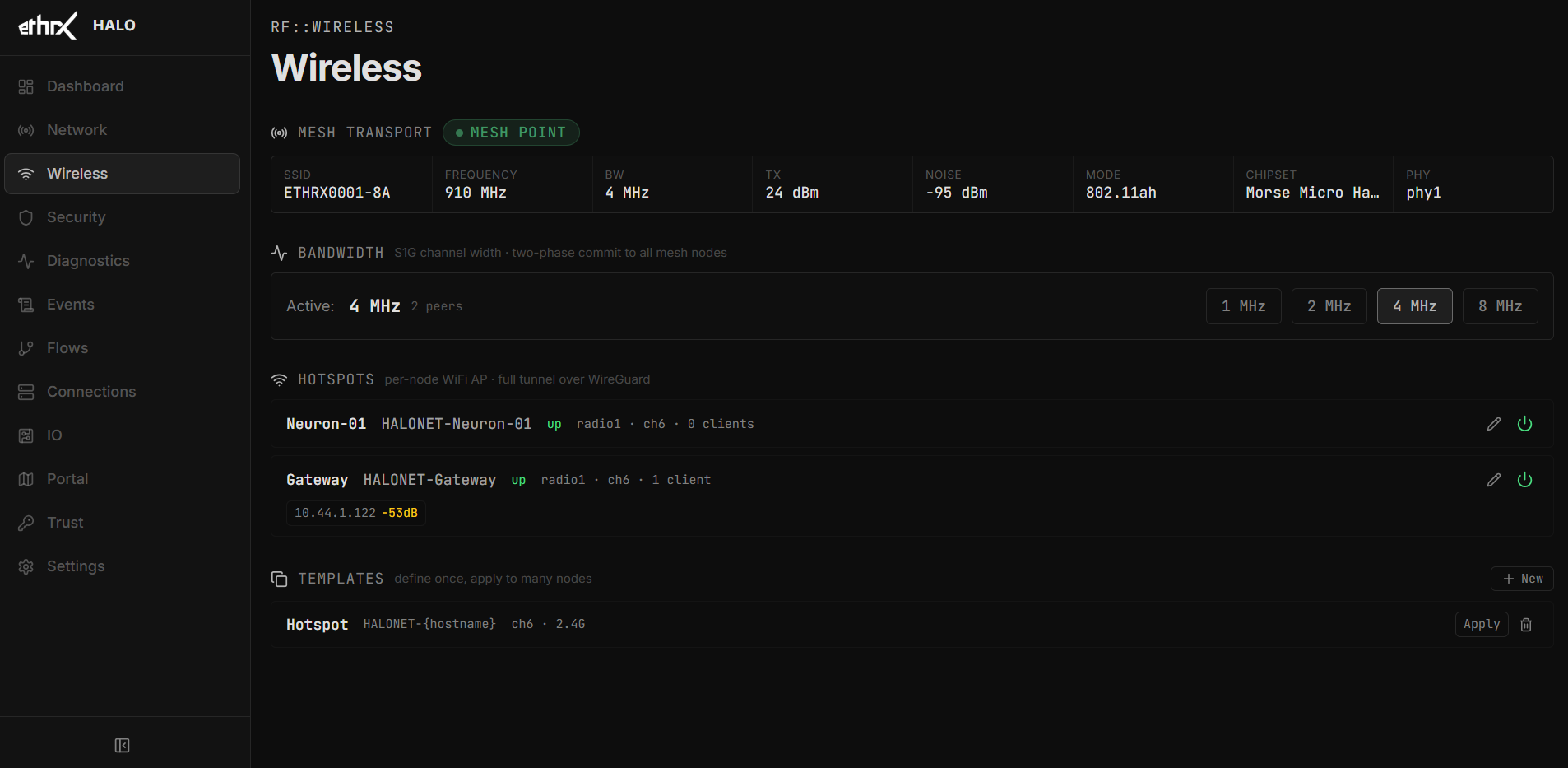The width and height of the screenshot is (1568, 768).
Task: Click the Connections server icon in sidebar
Action: click(26, 392)
